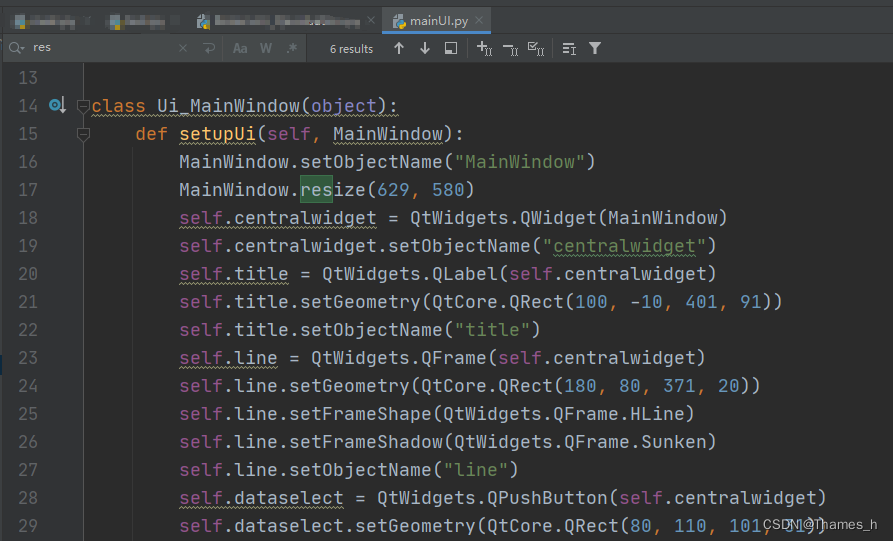This screenshot has height=541, width=893.
Task: Click QtWidgets.QWidget on line 18
Action: 503,218
